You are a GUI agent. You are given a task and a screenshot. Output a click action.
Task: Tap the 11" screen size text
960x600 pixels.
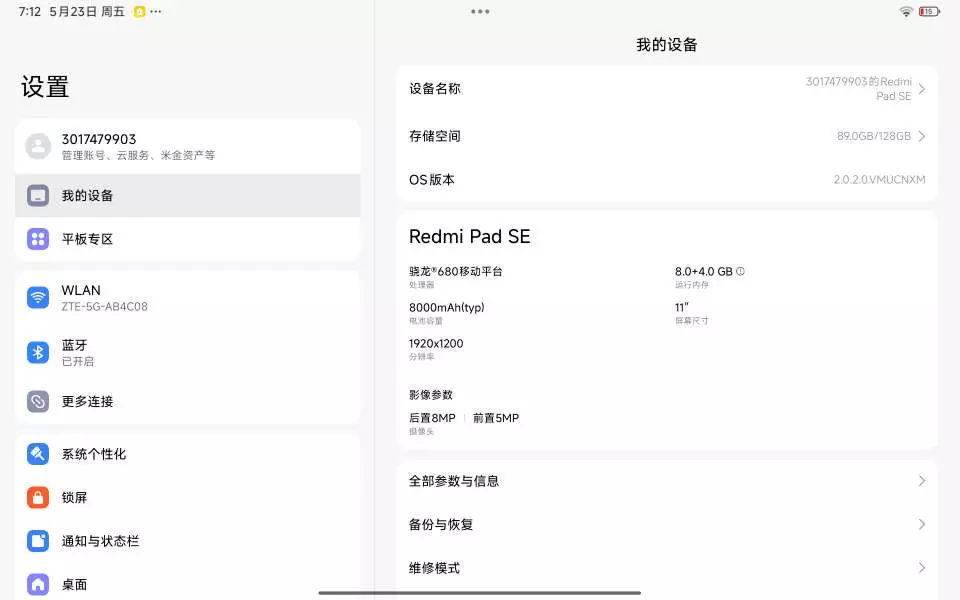pyautogui.click(x=681, y=307)
